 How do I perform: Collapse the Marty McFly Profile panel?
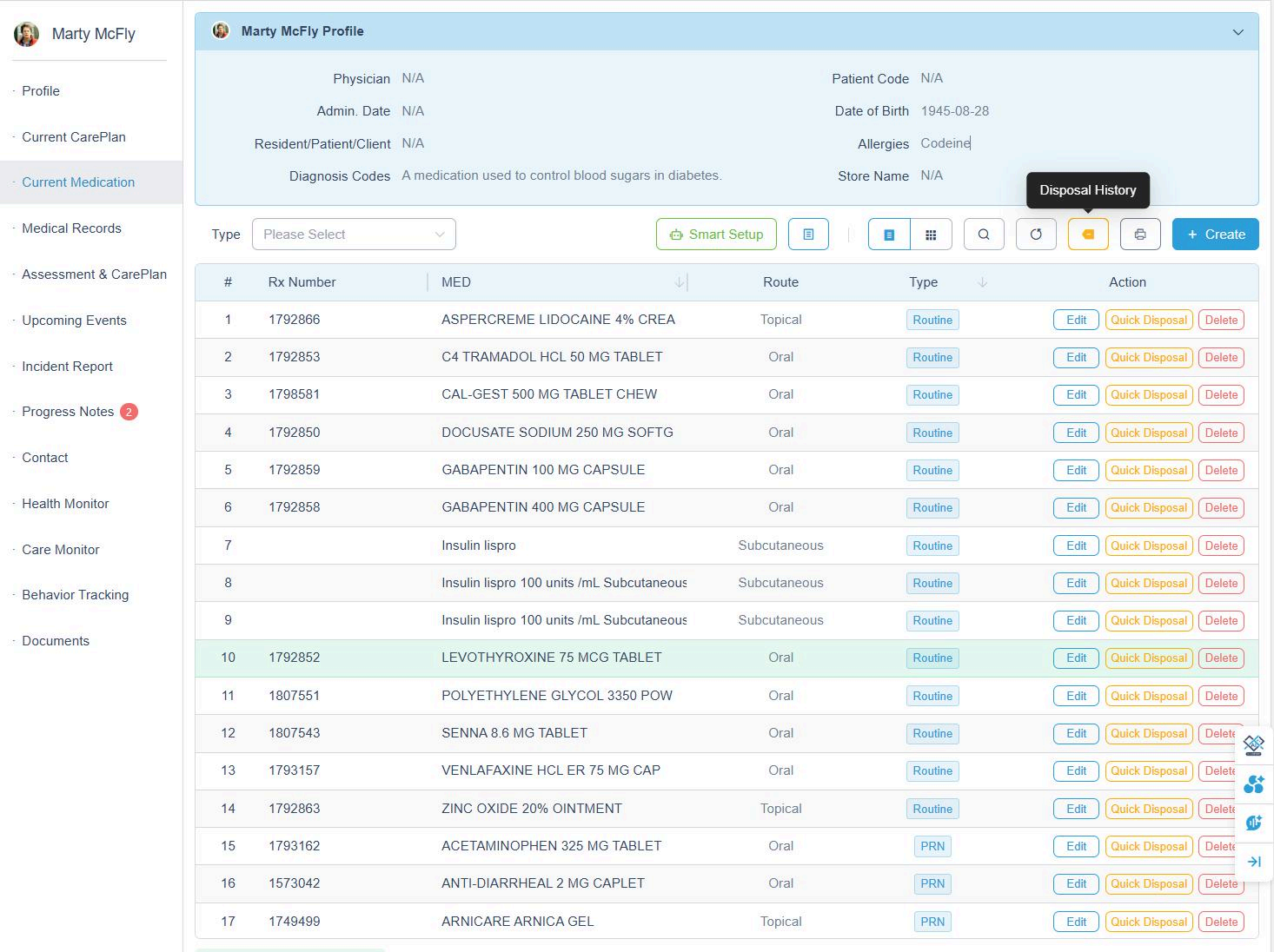tap(1238, 32)
